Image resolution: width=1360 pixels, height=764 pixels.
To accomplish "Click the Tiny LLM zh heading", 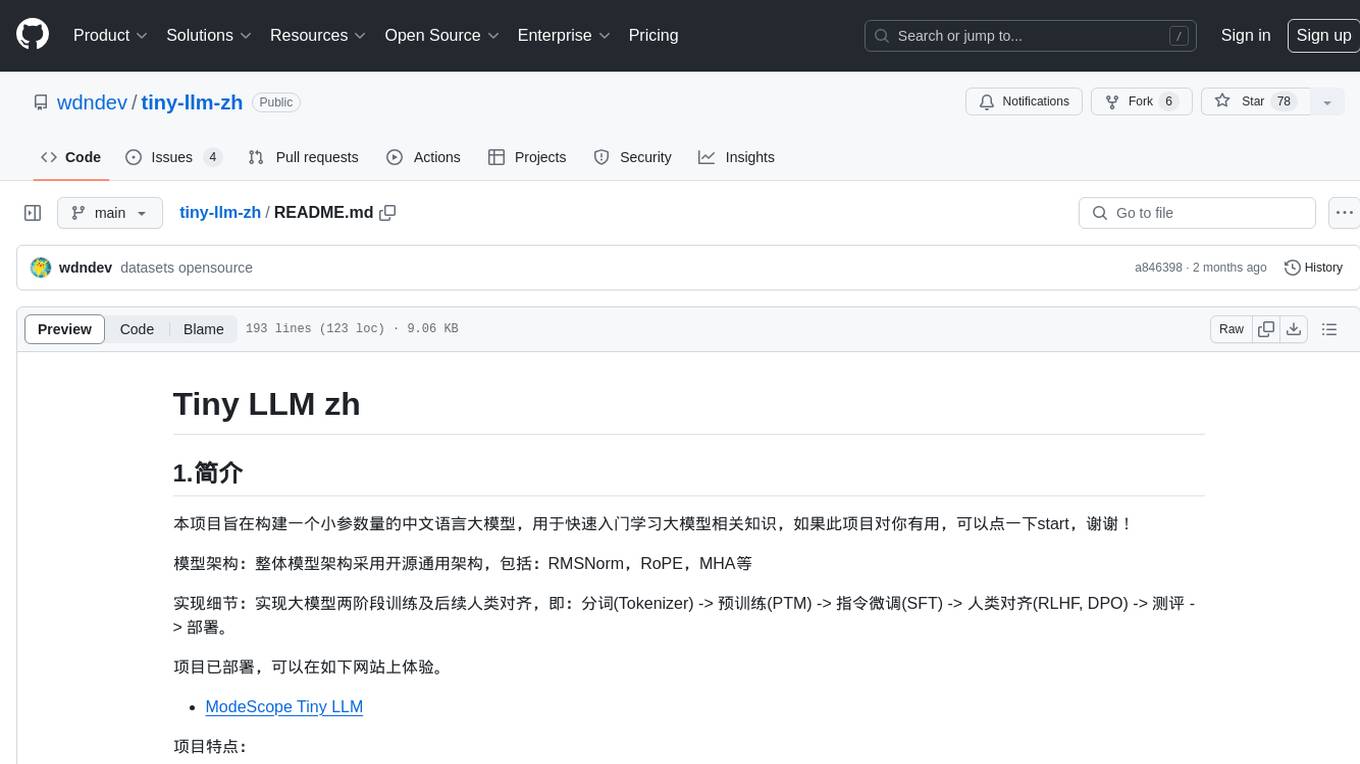I will click(266, 404).
